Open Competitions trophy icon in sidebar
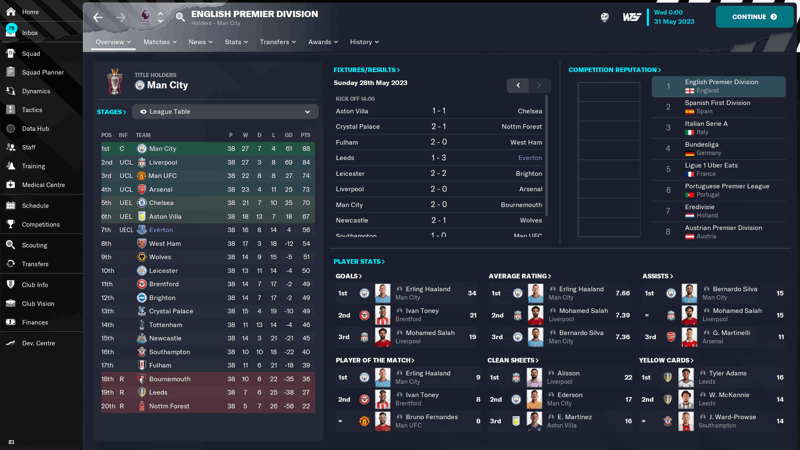This screenshot has height=450, width=800. tap(11, 224)
